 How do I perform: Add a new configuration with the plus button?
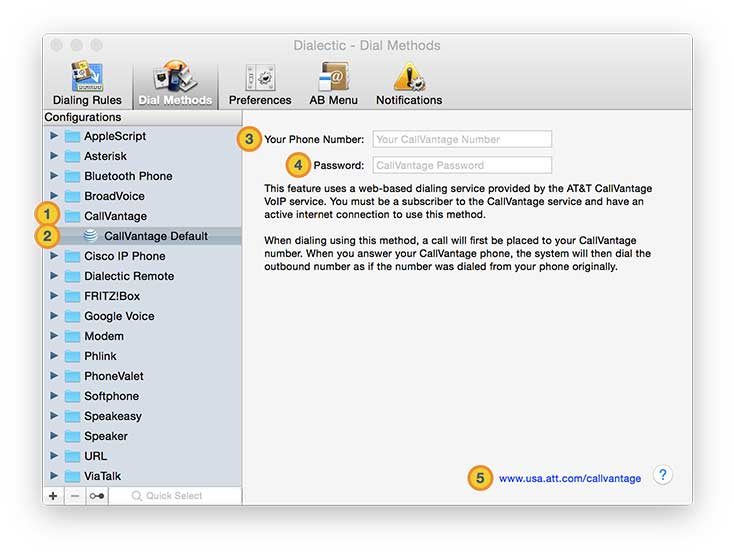[x=53, y=496]
